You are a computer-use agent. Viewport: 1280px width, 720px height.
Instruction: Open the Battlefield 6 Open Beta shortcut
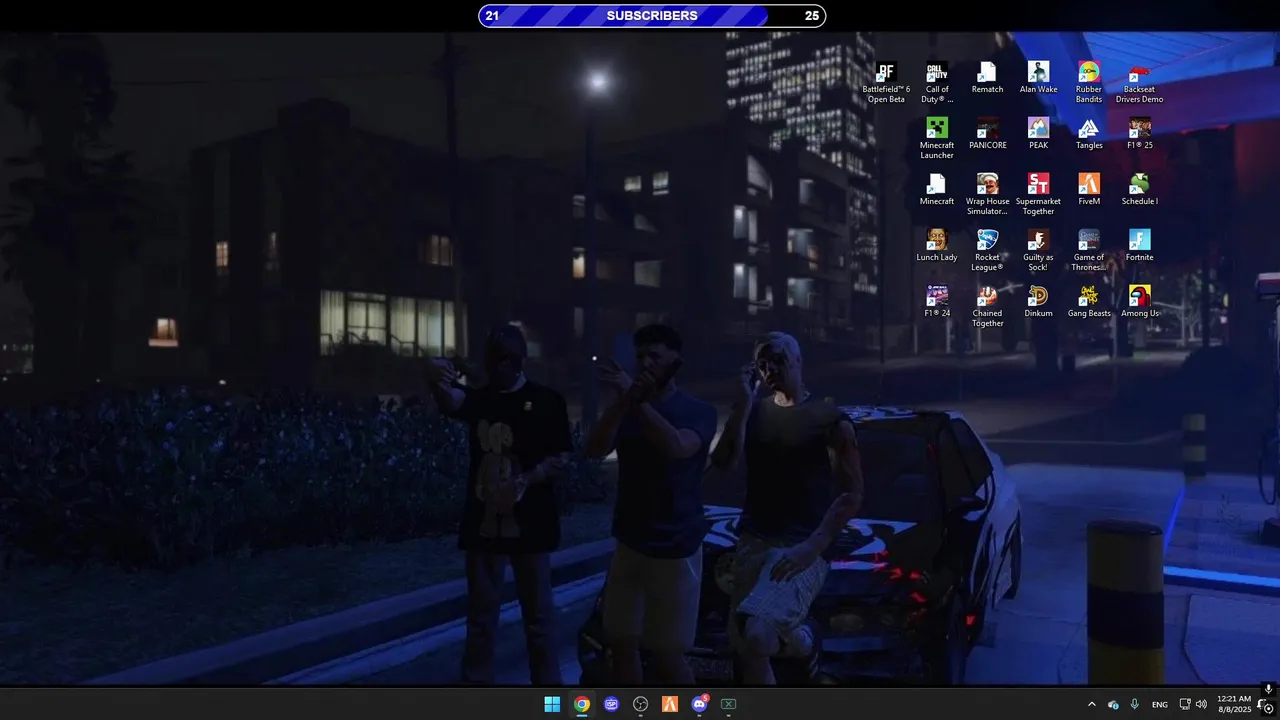[886, 82]
